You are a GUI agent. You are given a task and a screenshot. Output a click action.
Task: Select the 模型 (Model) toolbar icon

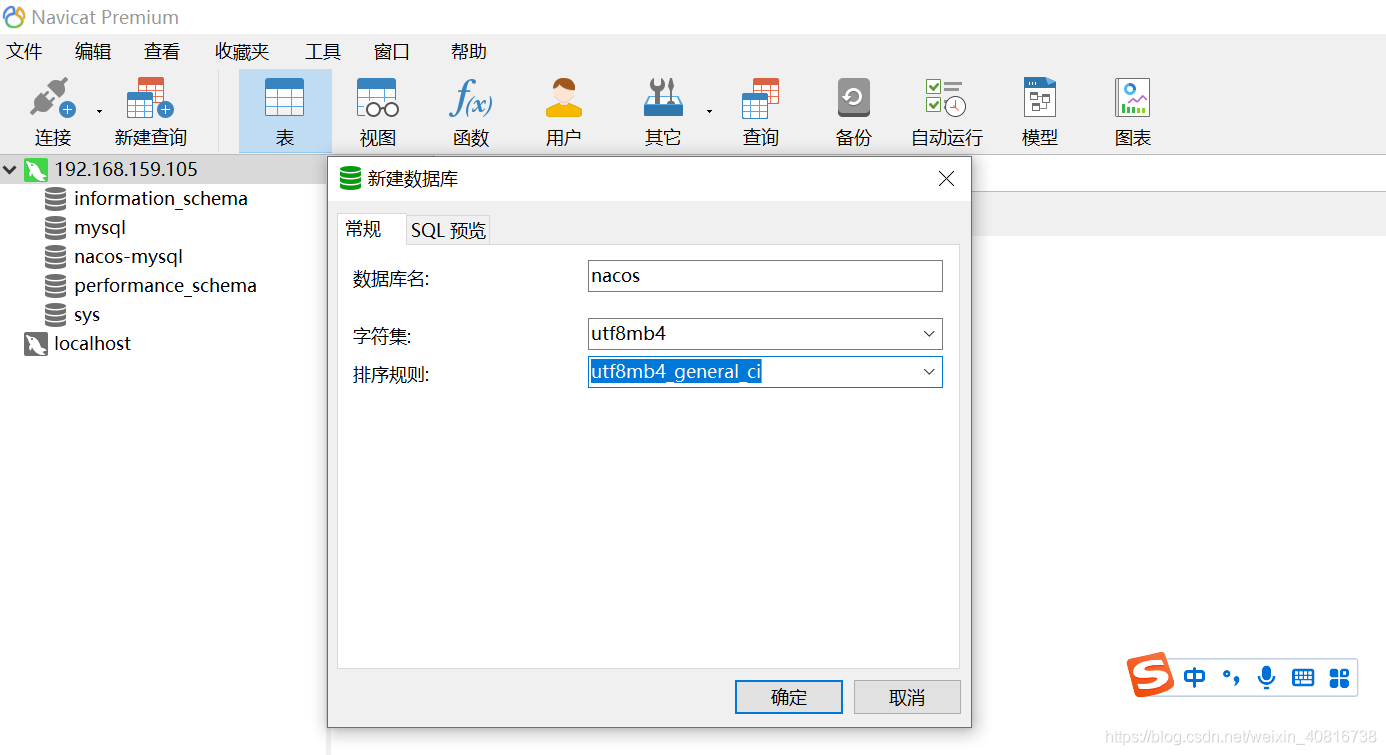click(1038, 108)
